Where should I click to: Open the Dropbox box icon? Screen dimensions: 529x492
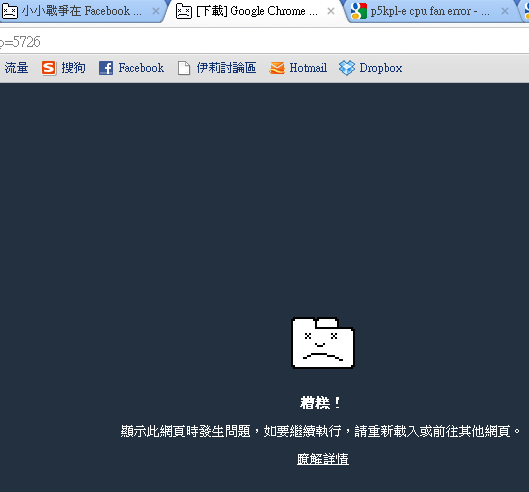click(347, 68)
